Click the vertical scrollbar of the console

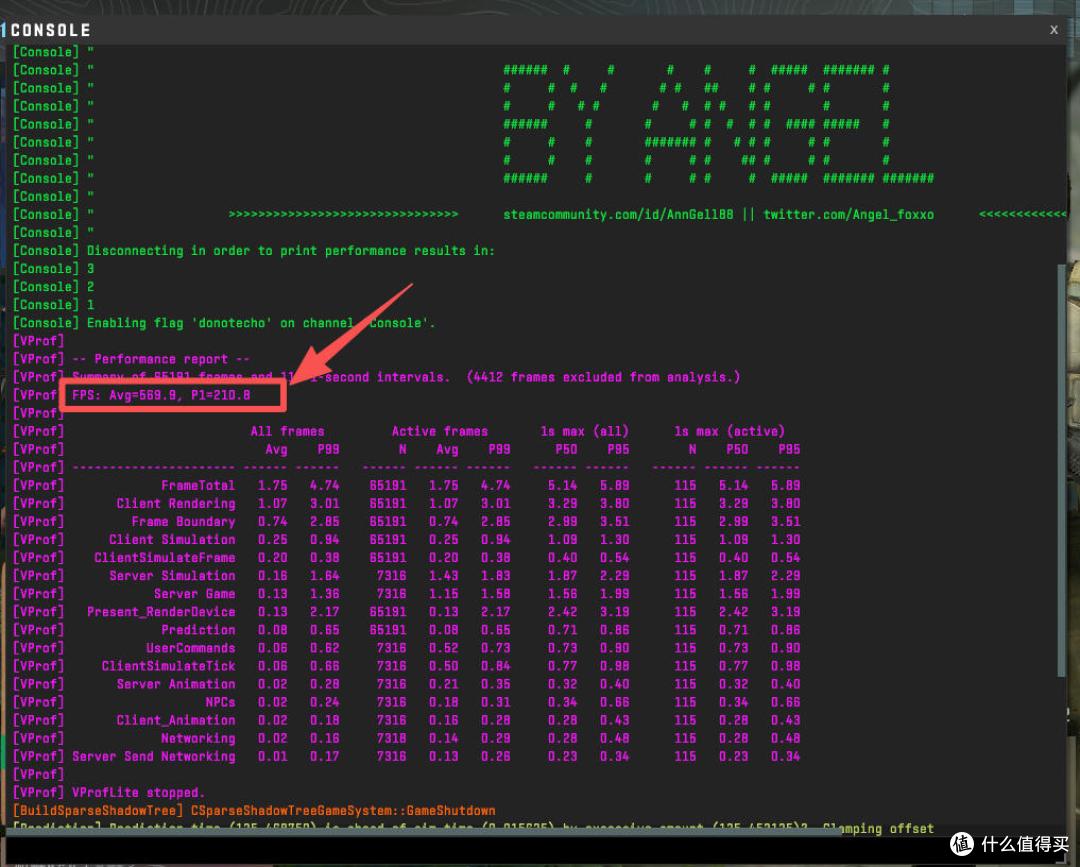[x=1061, y=468]
